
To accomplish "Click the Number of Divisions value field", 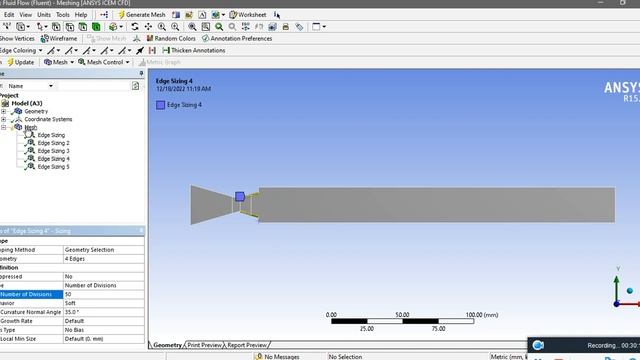I will click(104, 294).
